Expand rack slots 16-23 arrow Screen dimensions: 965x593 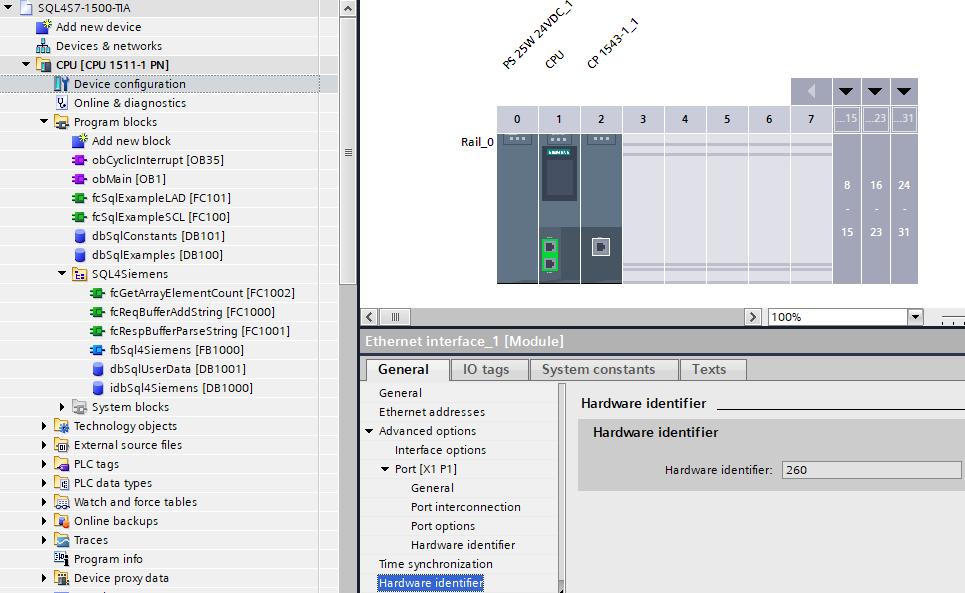pyautogui.click(x=875, y=92)
